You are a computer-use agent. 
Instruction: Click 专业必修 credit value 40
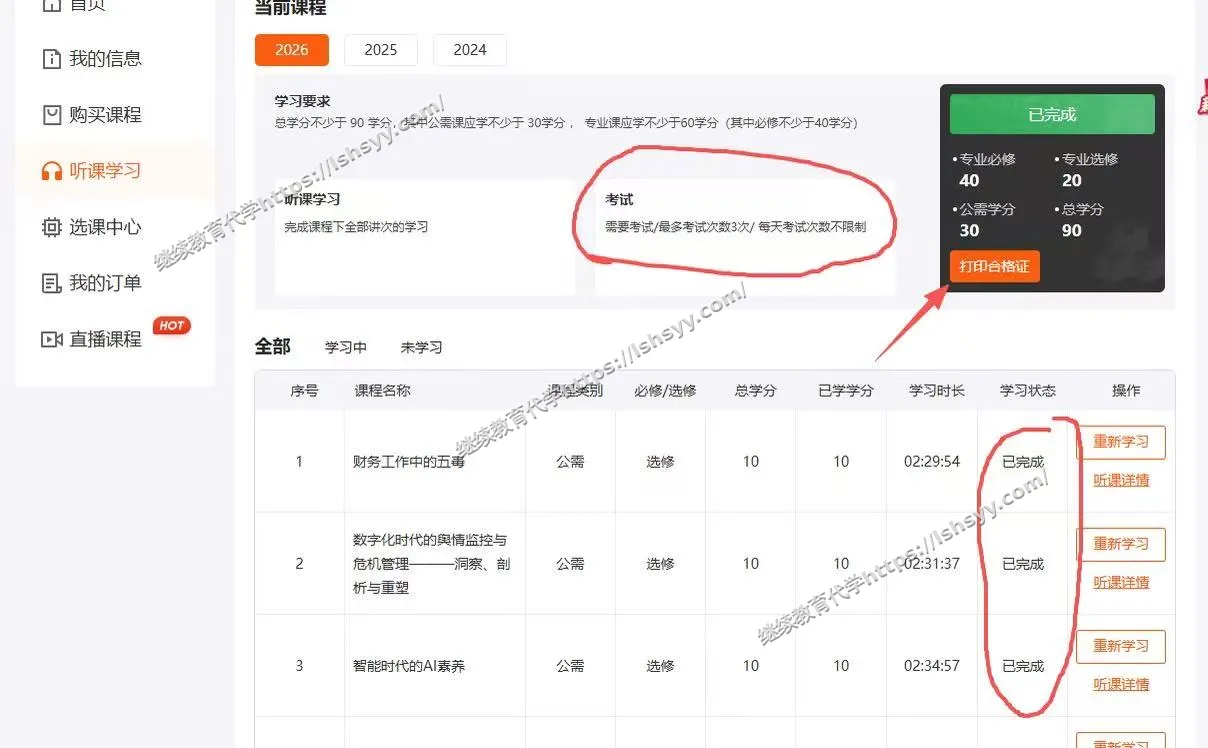[x=969, y=181]
